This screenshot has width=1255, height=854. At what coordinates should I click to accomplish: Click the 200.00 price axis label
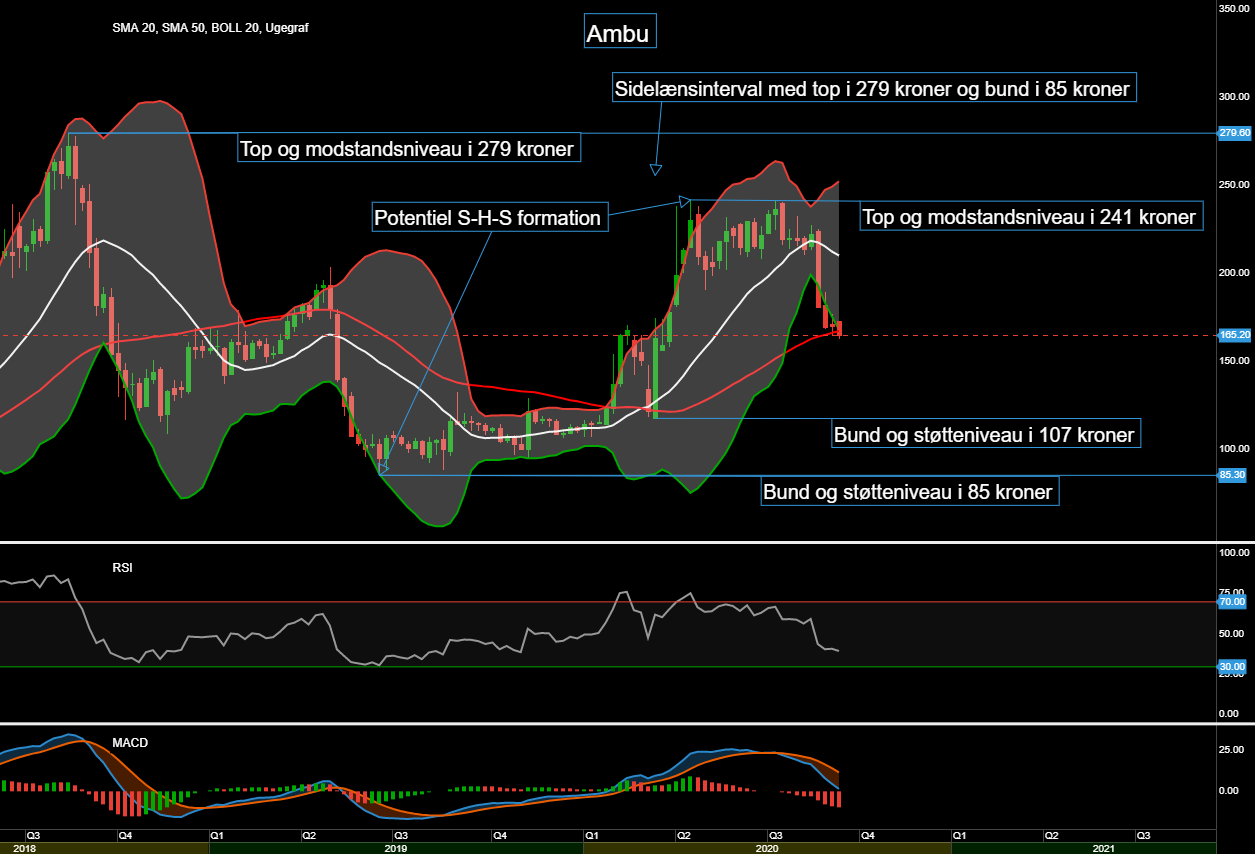[1235, 272]
